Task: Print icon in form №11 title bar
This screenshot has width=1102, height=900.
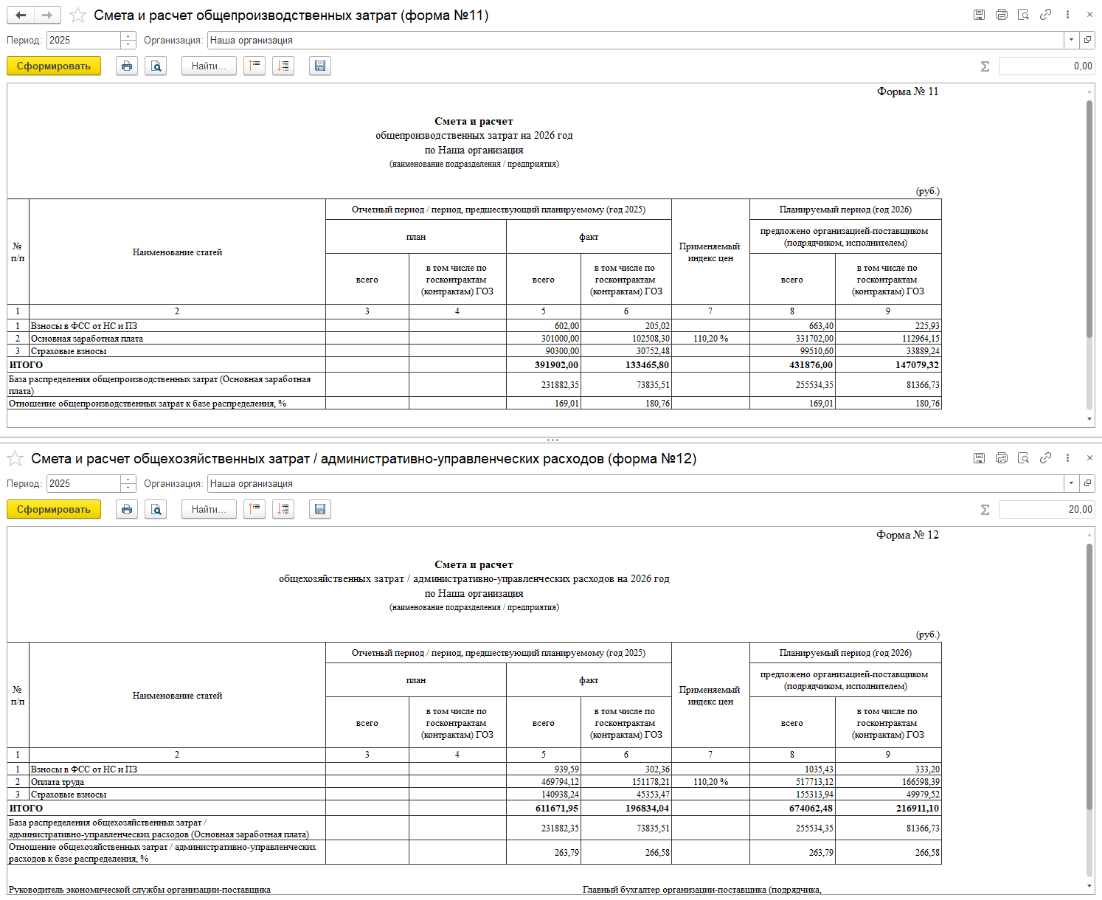Action: point(1001,15)
